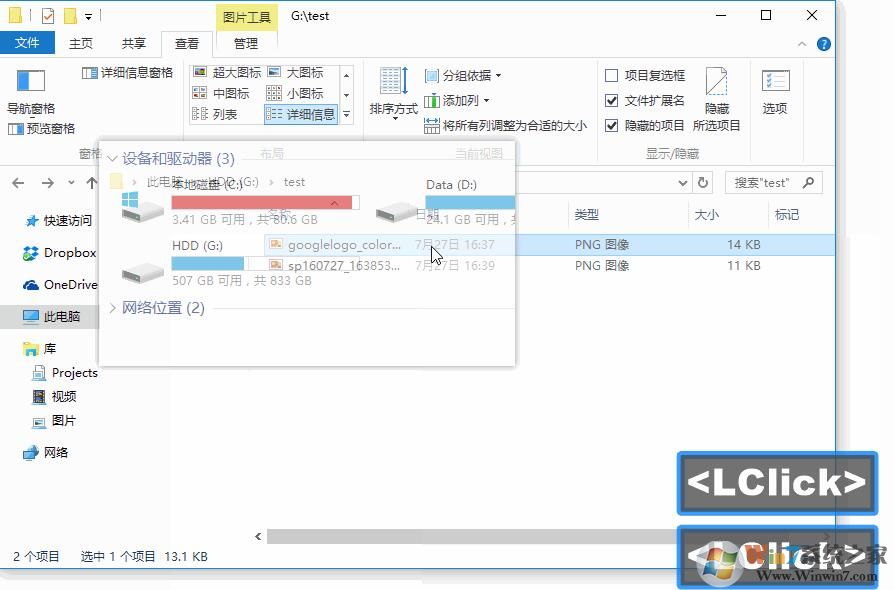
Task: Open the 导航窗格 navigation pane options
Action: point(31,95)
